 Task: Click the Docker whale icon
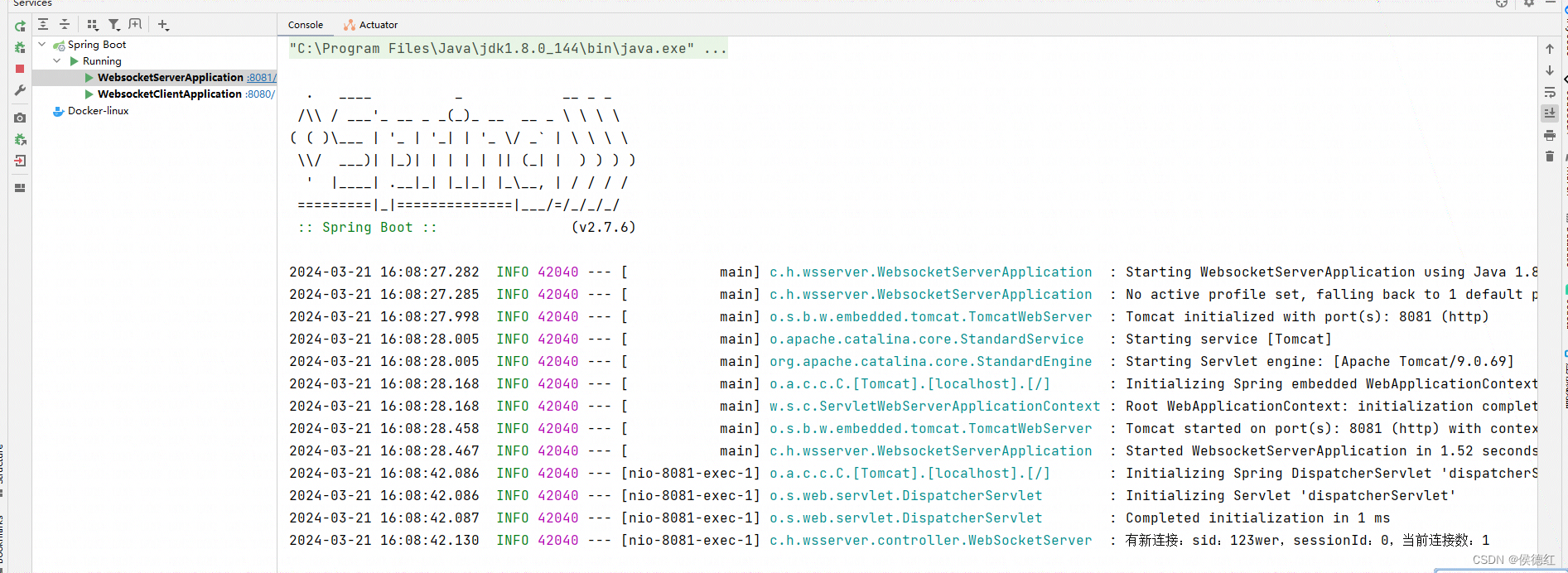59,111
